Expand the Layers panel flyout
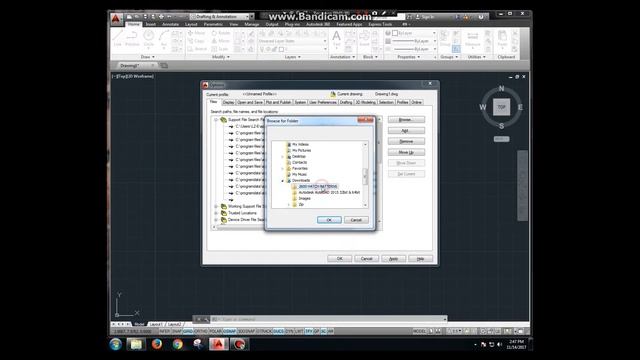This screenshot has height=360, width=640. tap(293, 57)
